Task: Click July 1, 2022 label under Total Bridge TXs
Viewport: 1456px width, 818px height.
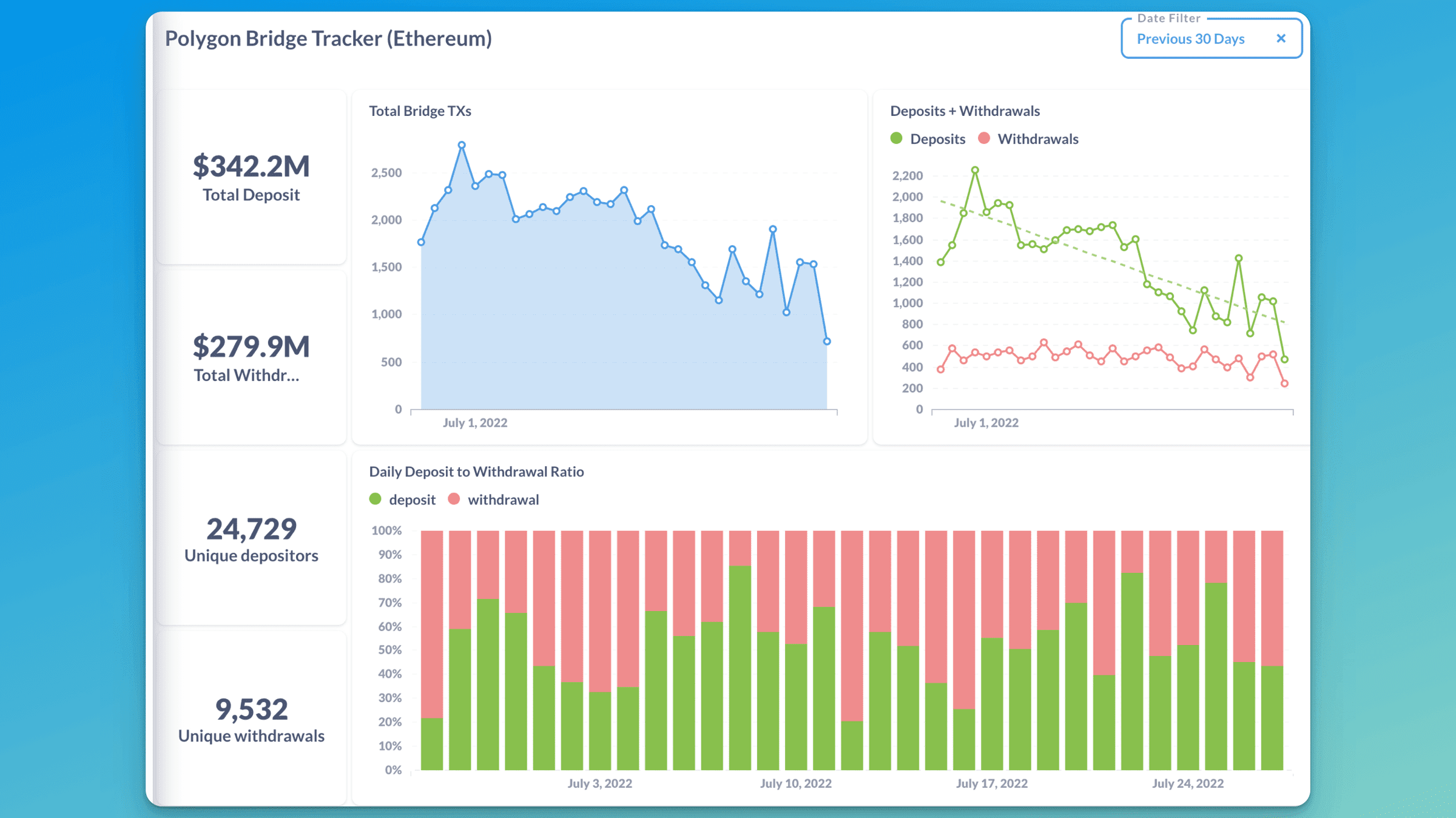Action: [x=475, y=423]
